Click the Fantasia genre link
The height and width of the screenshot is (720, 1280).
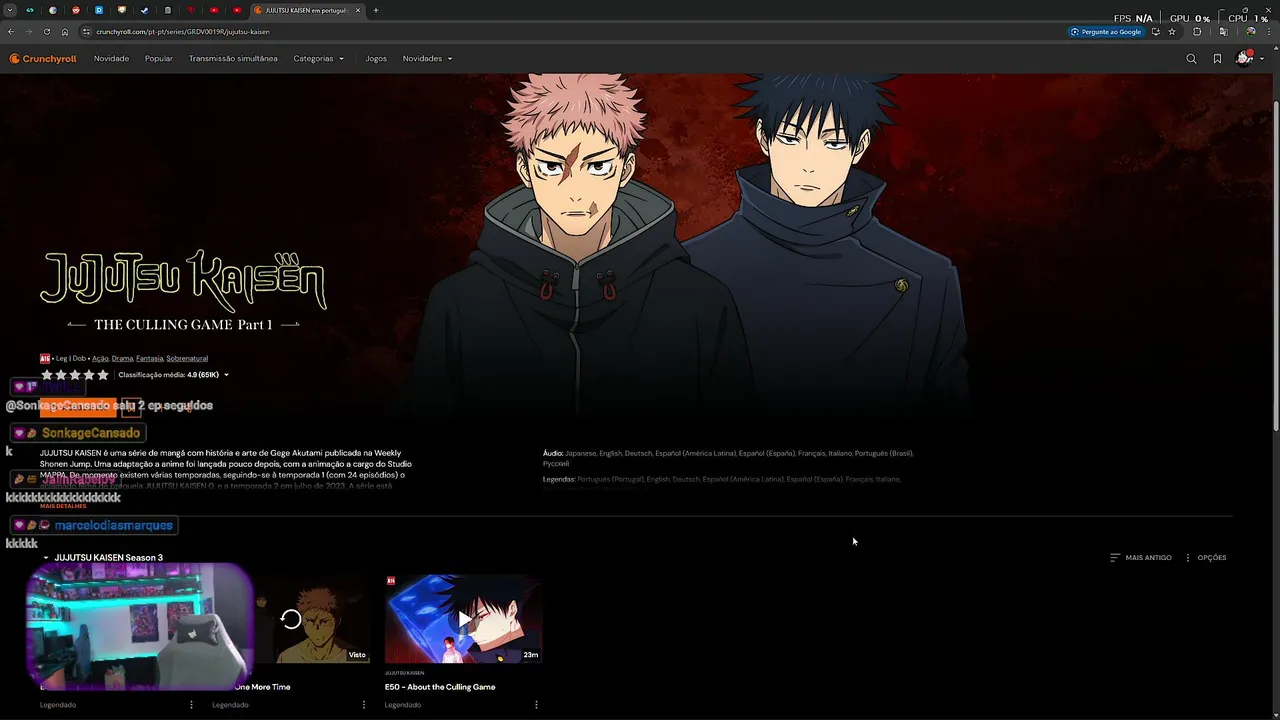coord(149,358)
